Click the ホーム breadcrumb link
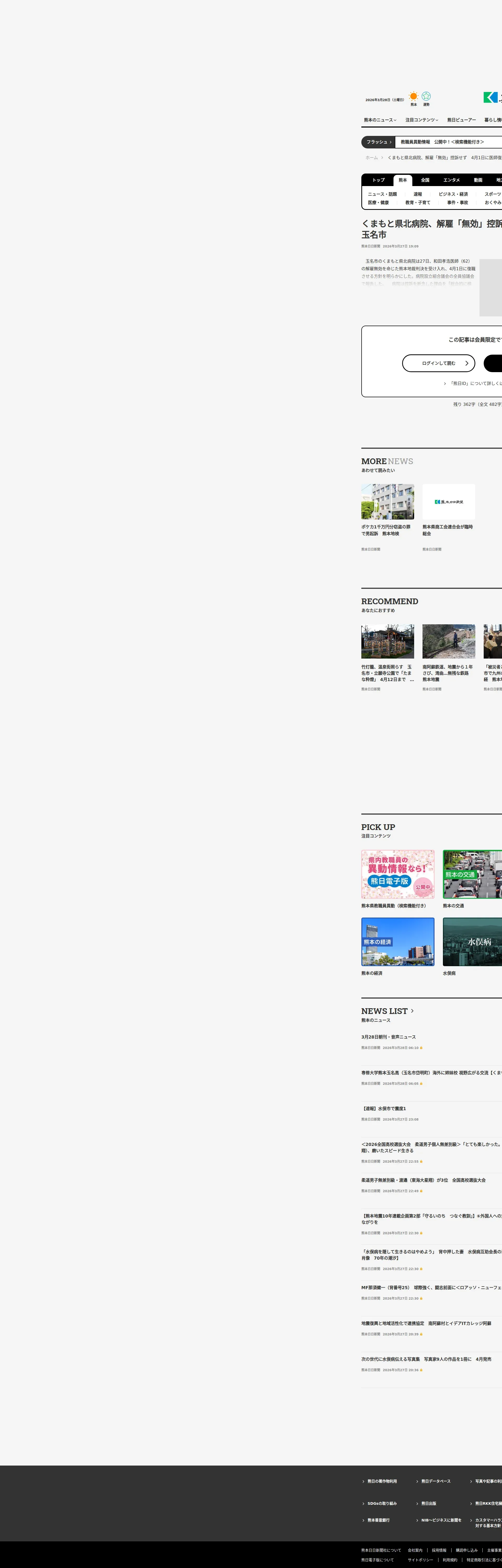 pyautogui.click(x=372, y=158)
